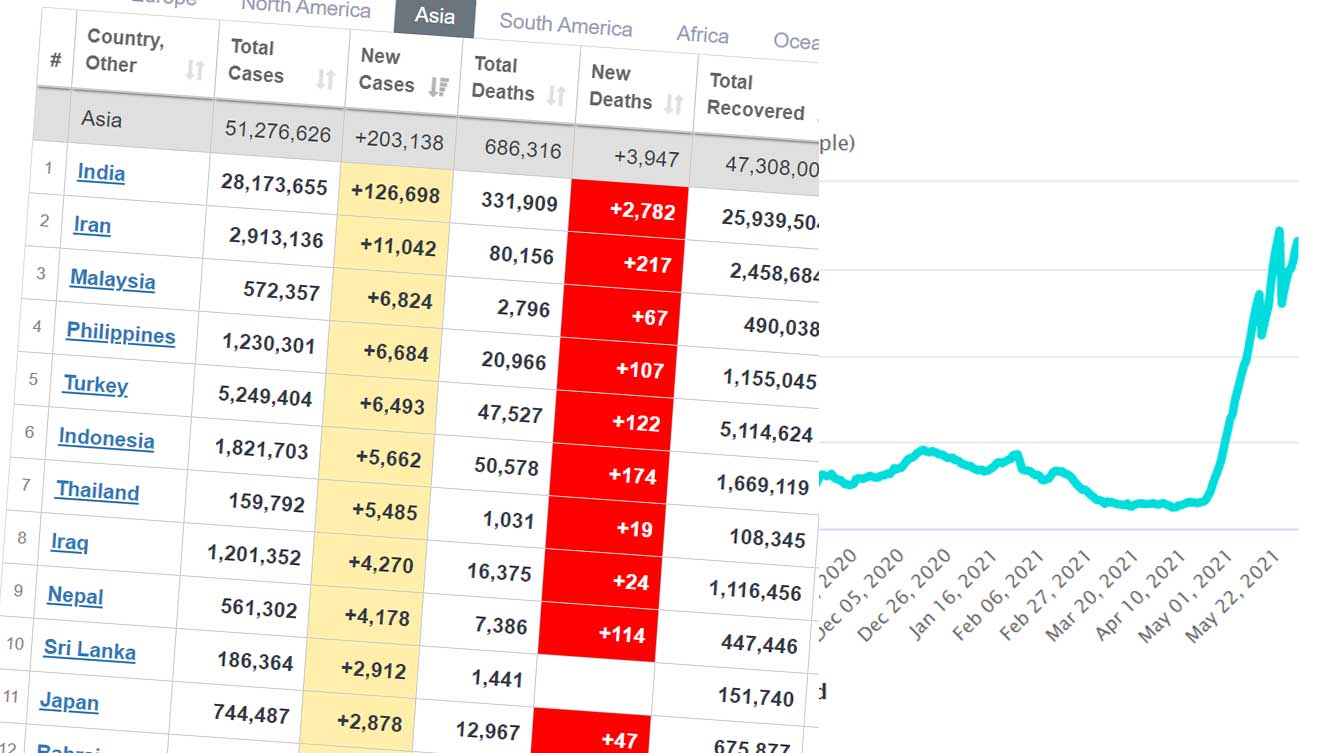
Task: Click the # rank column header
Action: (55, 60)
